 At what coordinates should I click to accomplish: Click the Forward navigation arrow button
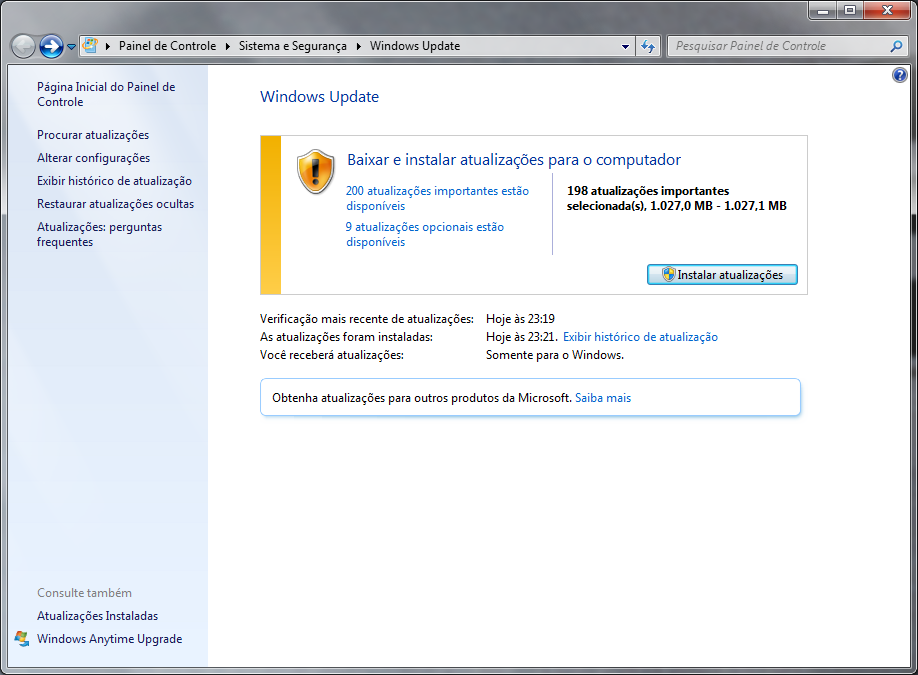(51, 46)
